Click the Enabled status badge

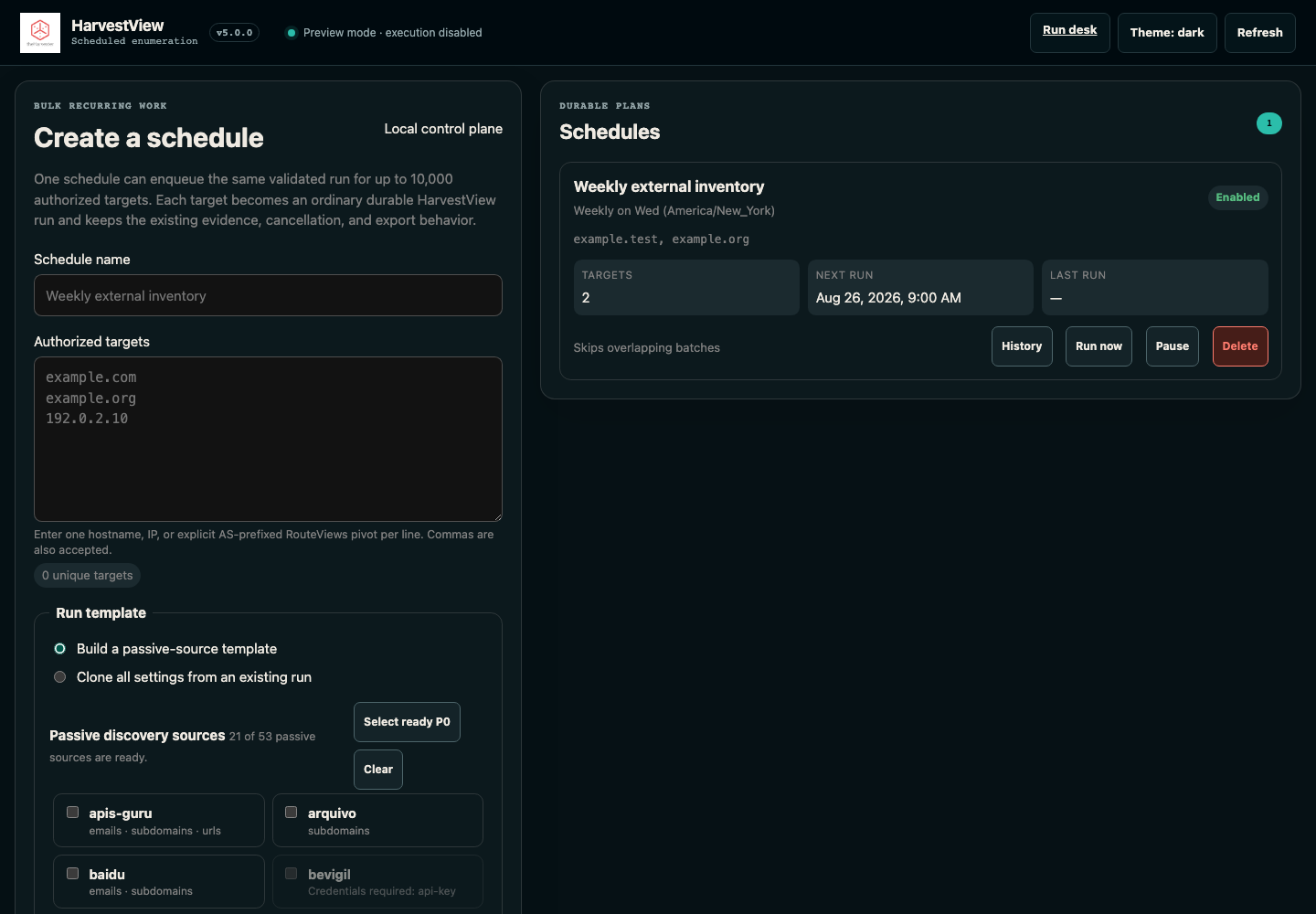coord(1237,197)
